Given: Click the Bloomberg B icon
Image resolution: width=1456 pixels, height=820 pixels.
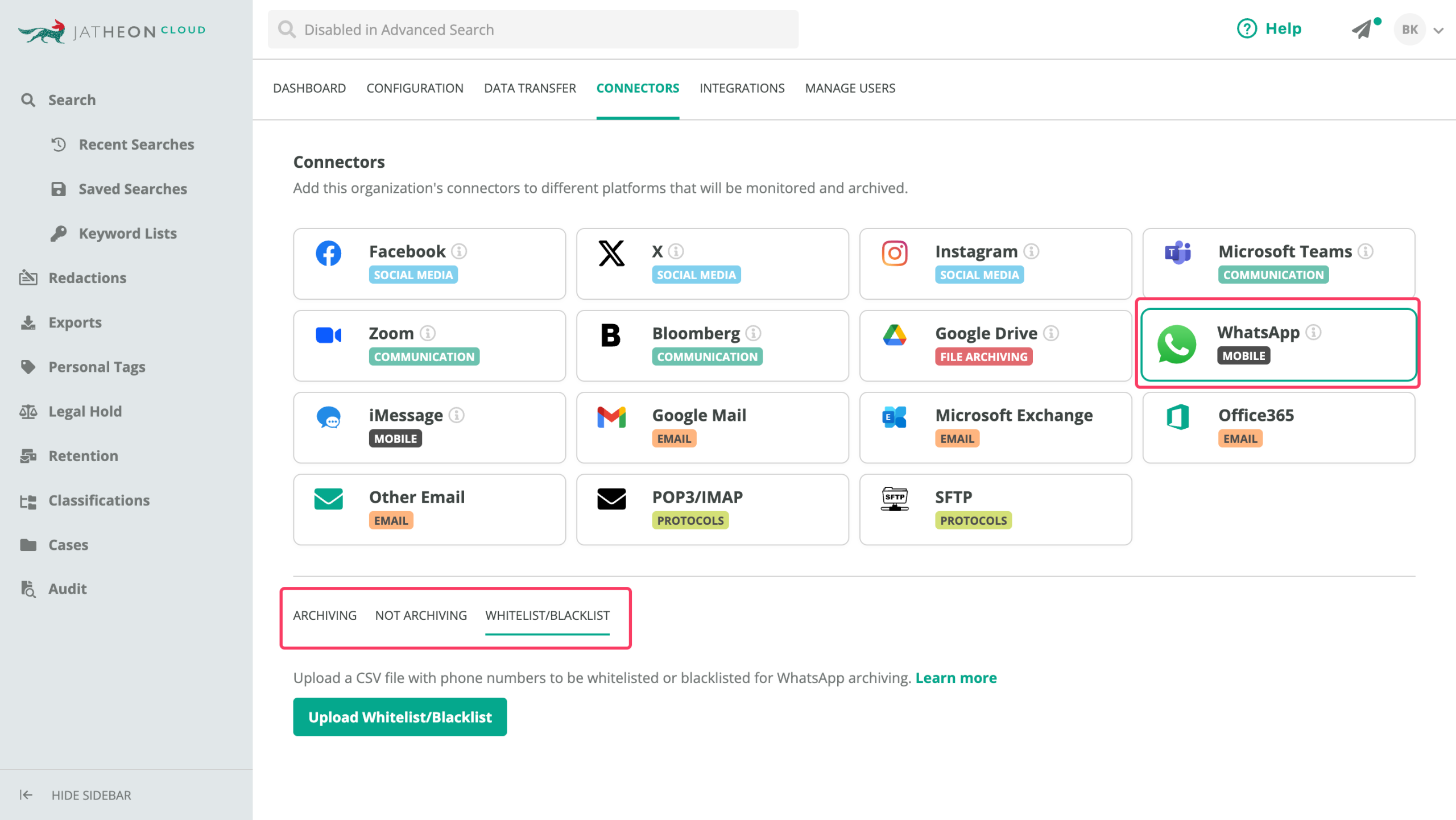Looking at the screenshot, I should pyautogui.click(x=611, y=335).
